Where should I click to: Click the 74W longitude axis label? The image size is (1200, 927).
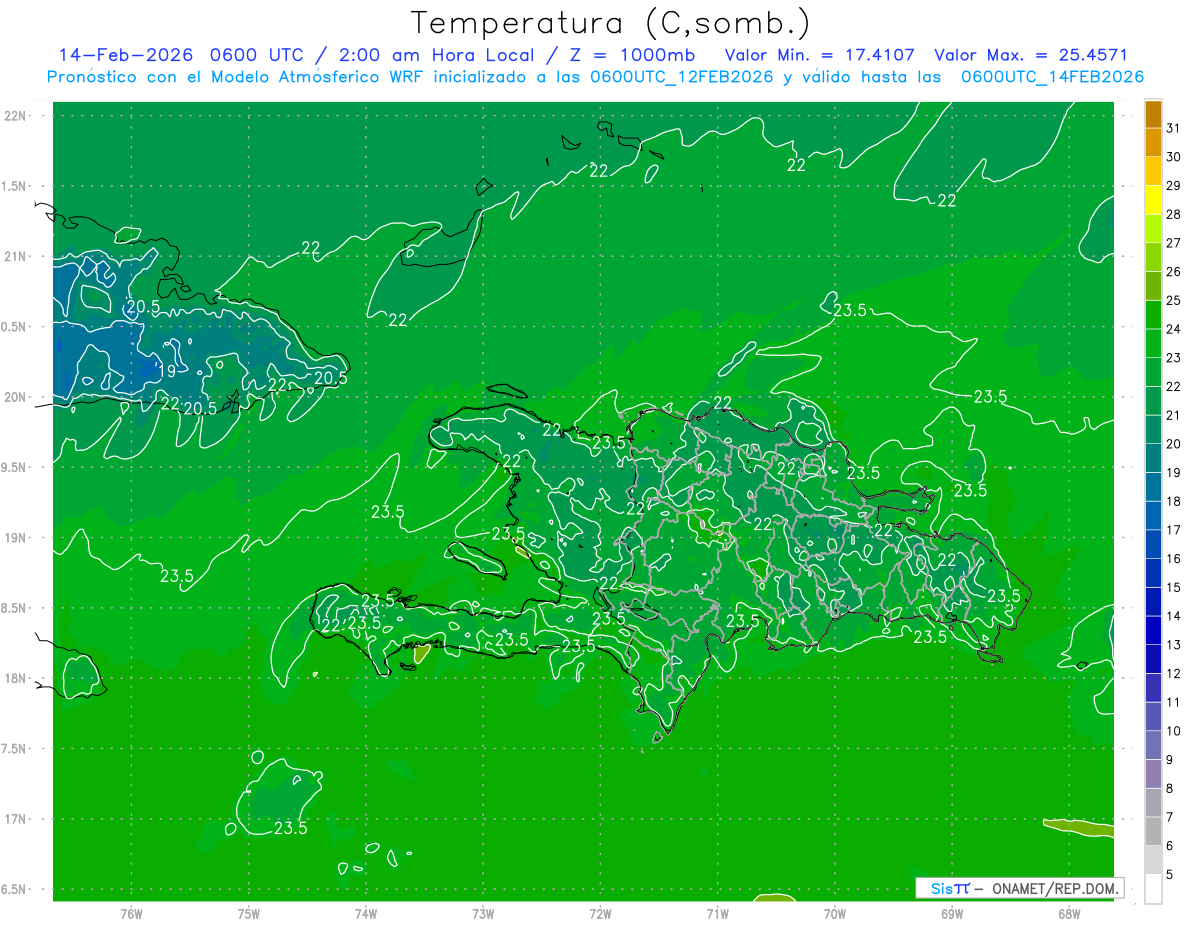365,913
